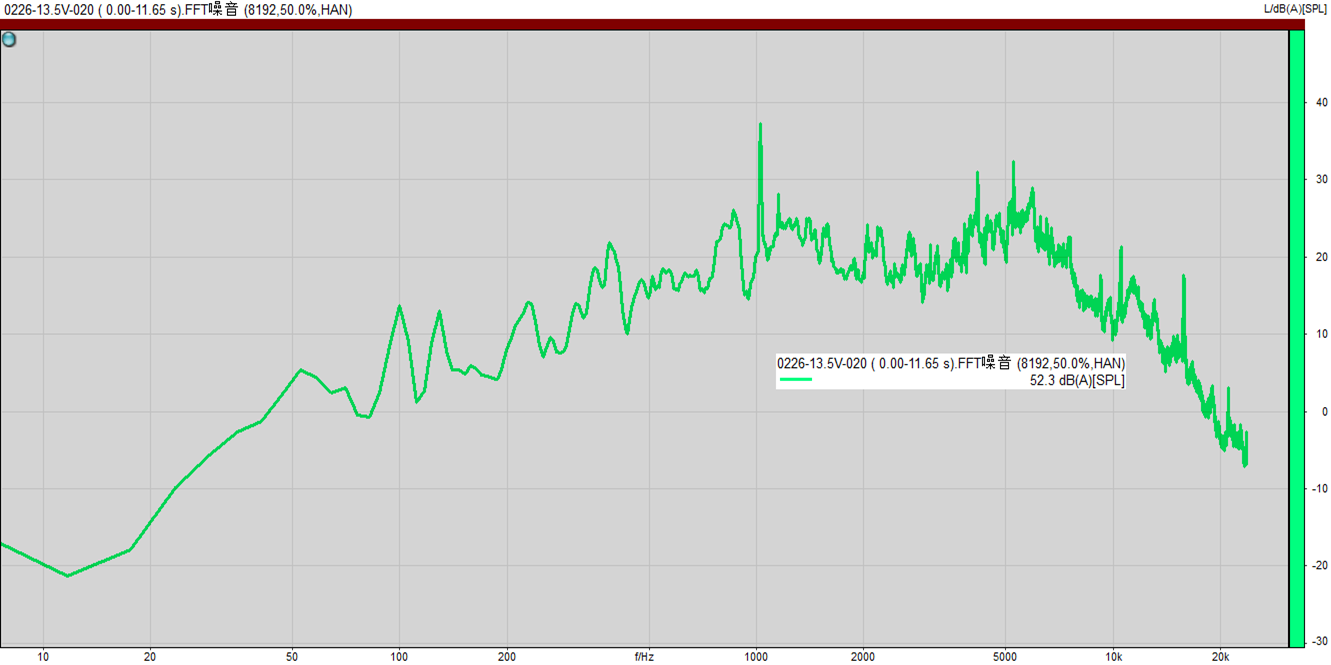1331x665 pixels.
Task: Click the 52.3 dB(A)[SPL] legend value
Action: click(1076, 380)
